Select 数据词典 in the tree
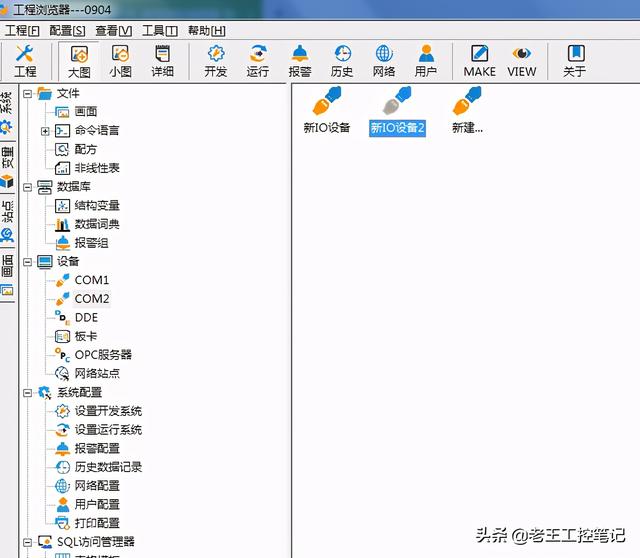This screenshot has width=640, height=558. [x=97, y=224]
